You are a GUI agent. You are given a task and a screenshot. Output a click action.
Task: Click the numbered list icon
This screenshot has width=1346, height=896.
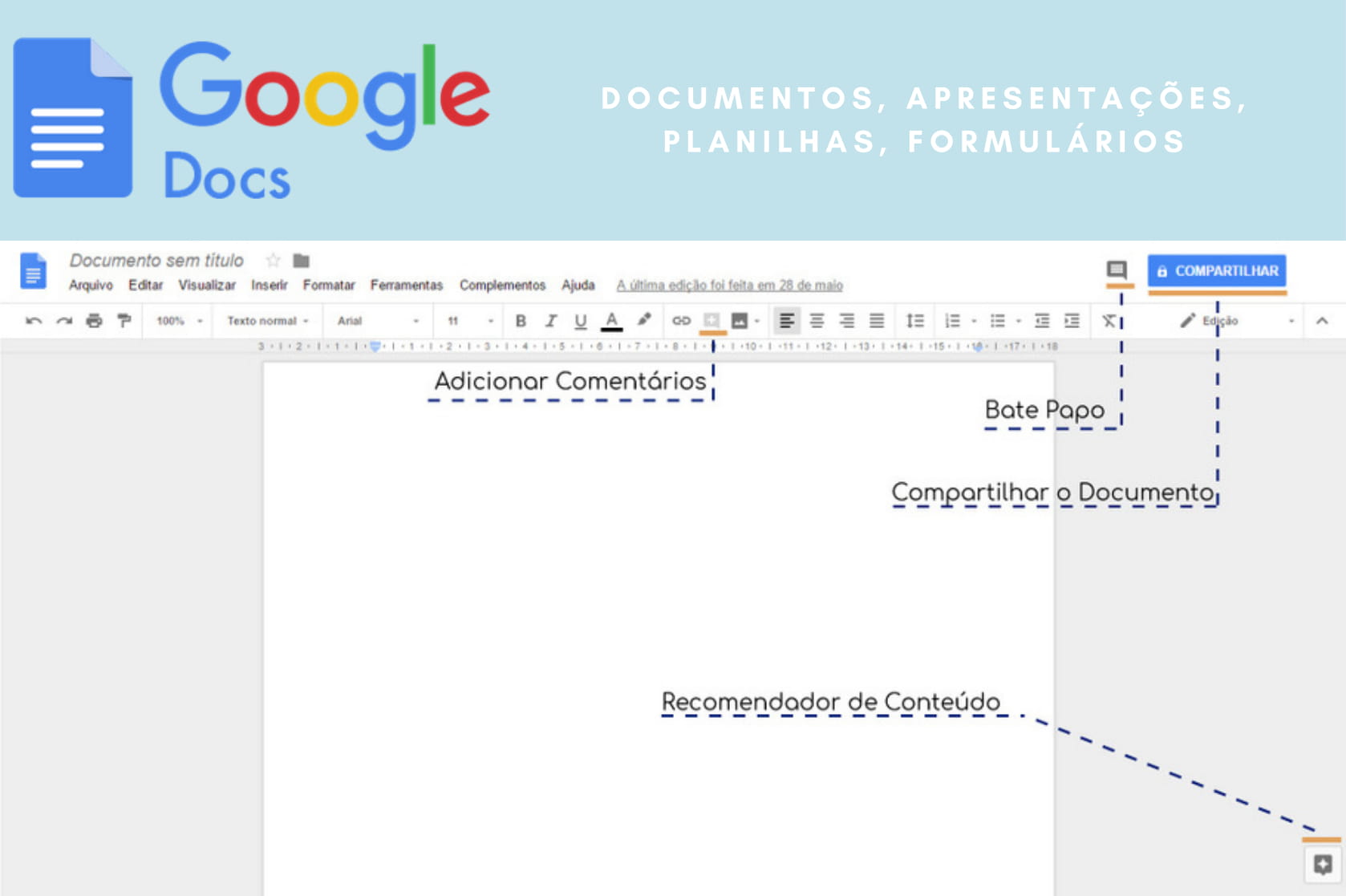point(952,321)
